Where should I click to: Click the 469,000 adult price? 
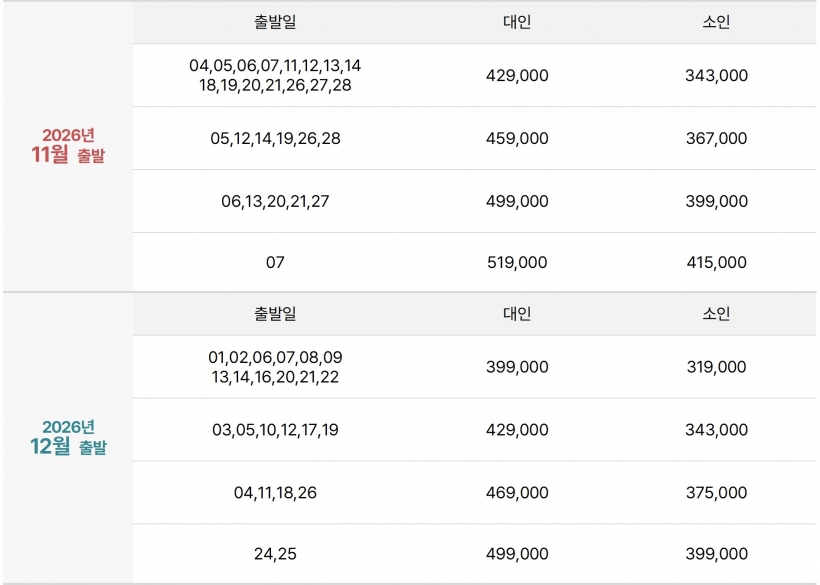(517, 492)
